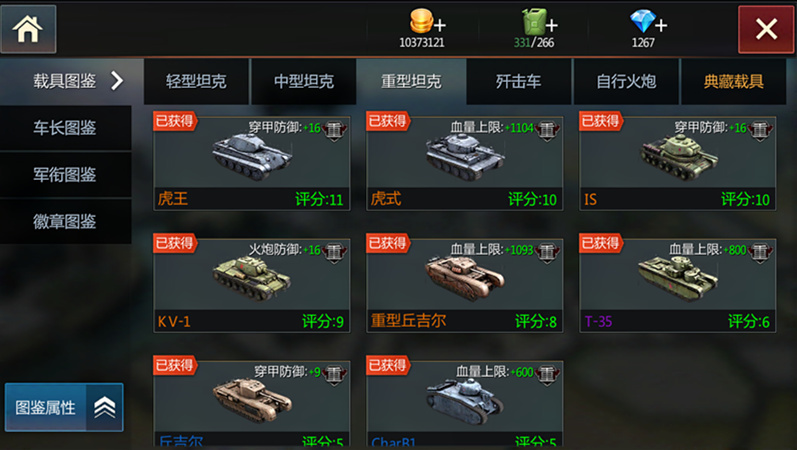Viewport: 797px width, 450px height.
Task: Go to the home screen icon
Action: coord(28,29)
